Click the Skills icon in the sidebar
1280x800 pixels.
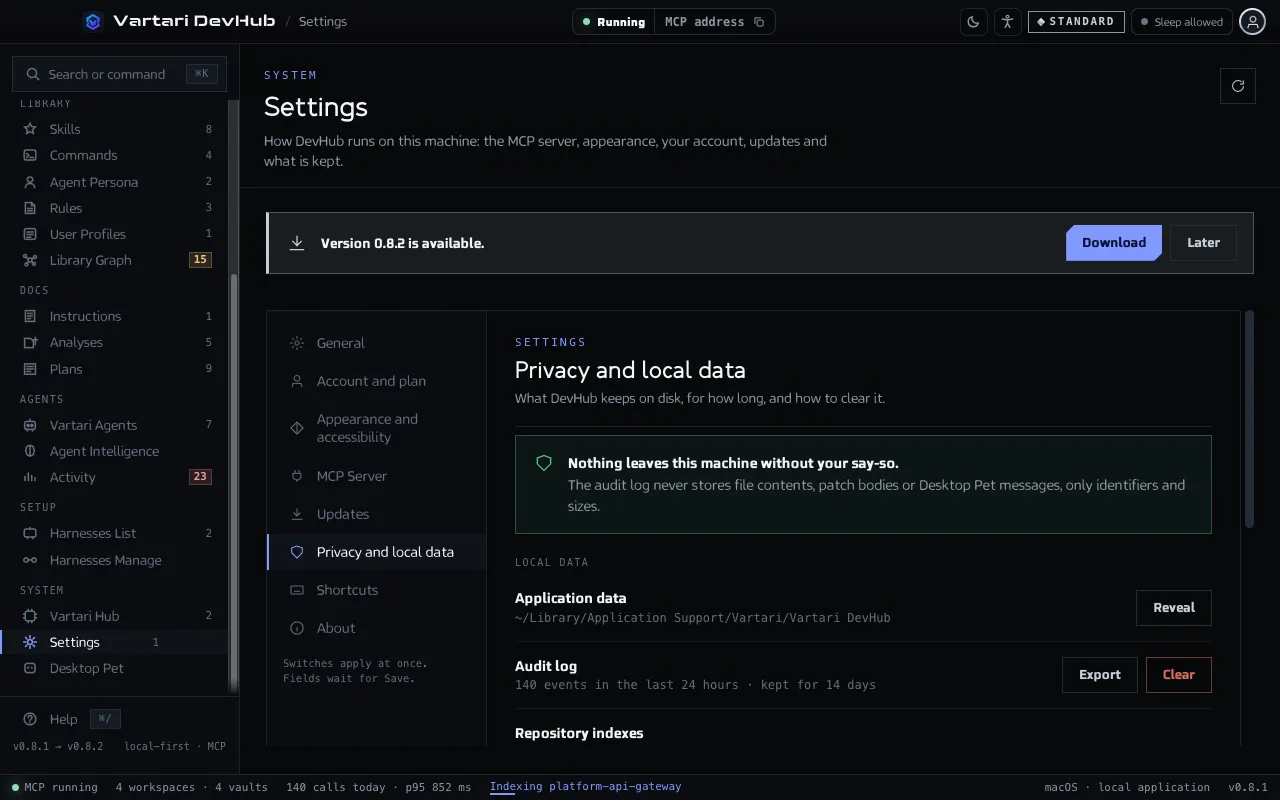click(x=30, y=129)
